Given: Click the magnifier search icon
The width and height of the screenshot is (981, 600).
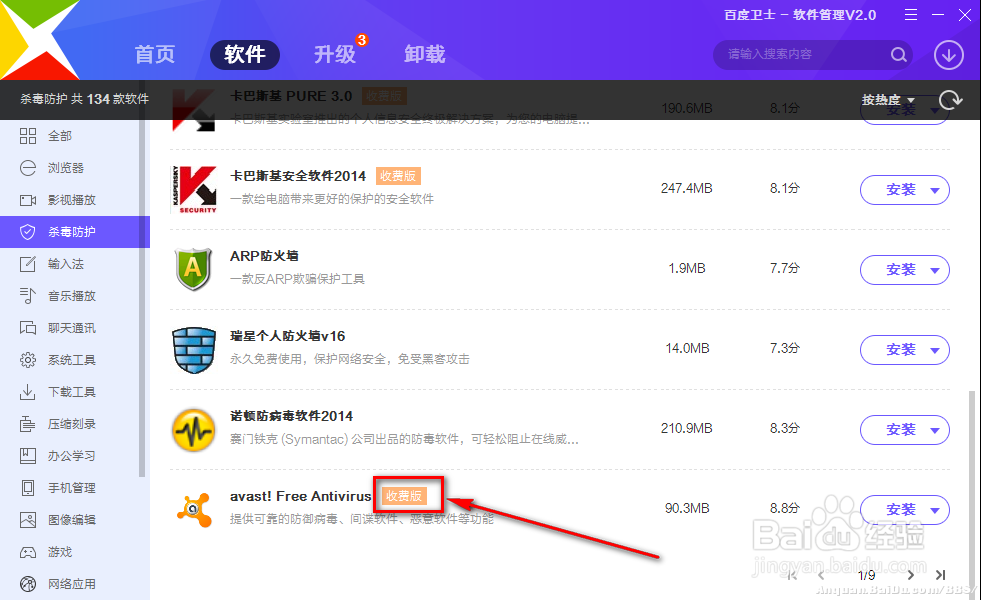Looking at the screenshot, I should click(x=898, y=54).
